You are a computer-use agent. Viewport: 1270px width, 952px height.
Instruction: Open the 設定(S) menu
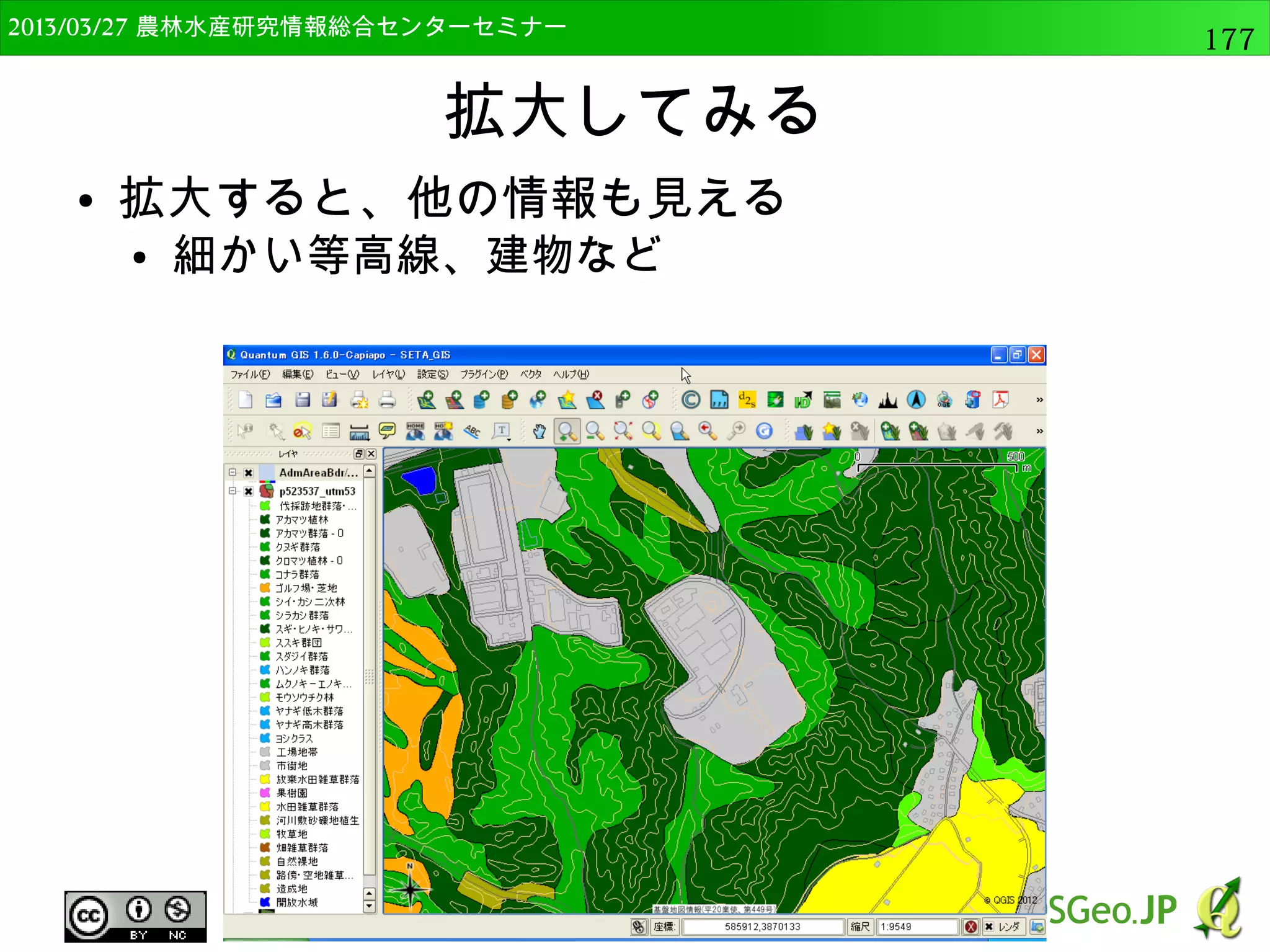coord(432,374)
